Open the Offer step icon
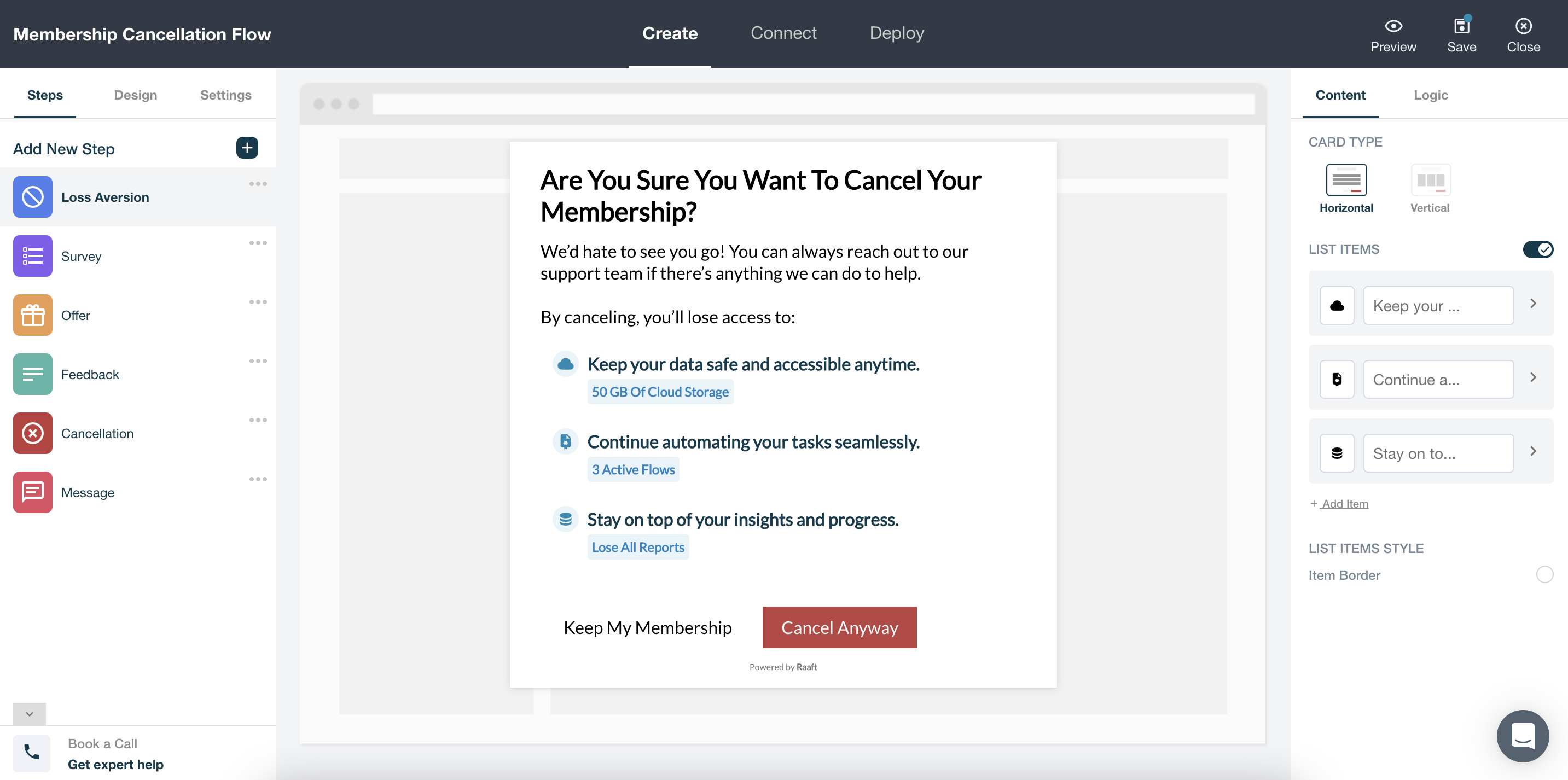The image size is (1568, 780). pos(32,315)
